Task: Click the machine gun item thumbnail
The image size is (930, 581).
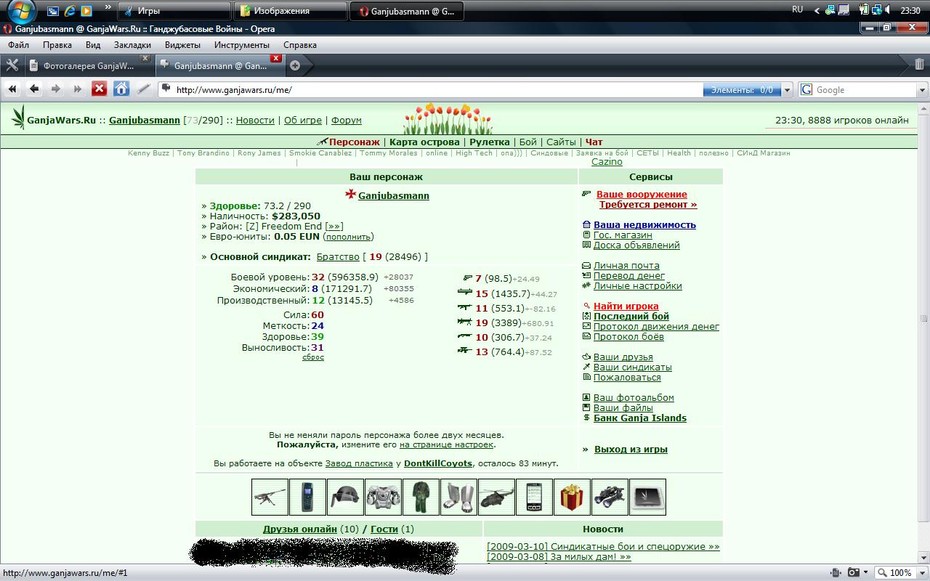Action: click(x=269, y=497)
